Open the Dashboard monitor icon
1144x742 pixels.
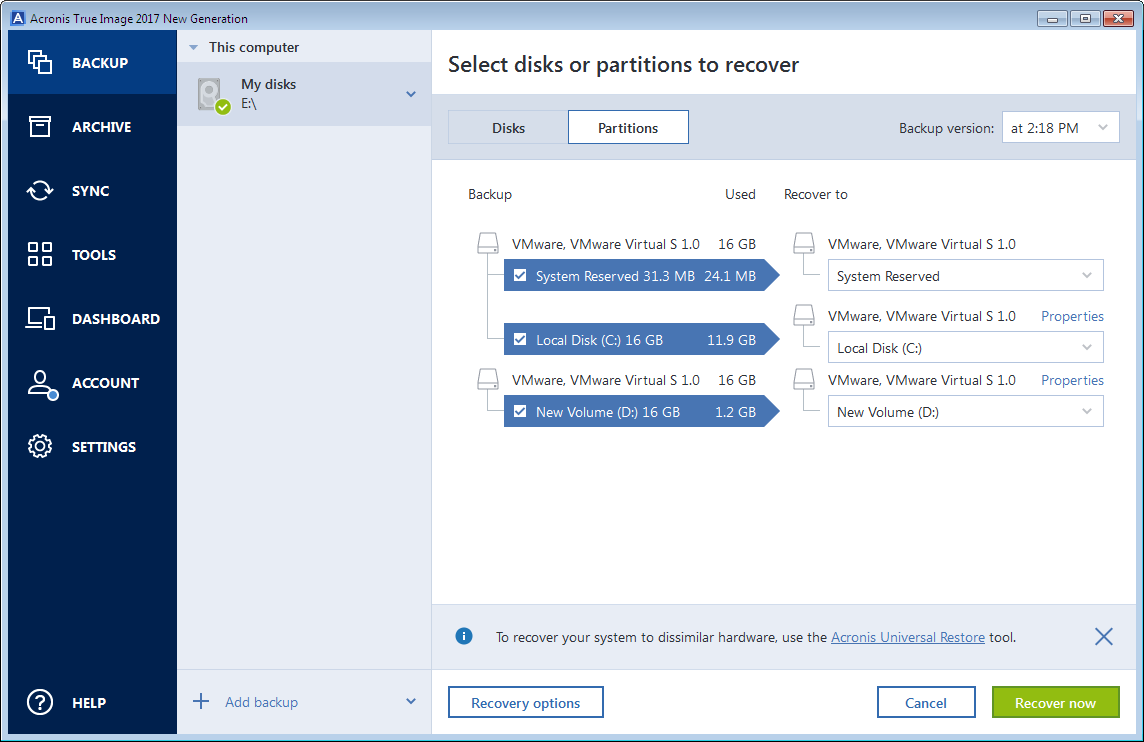coord(40,319)
